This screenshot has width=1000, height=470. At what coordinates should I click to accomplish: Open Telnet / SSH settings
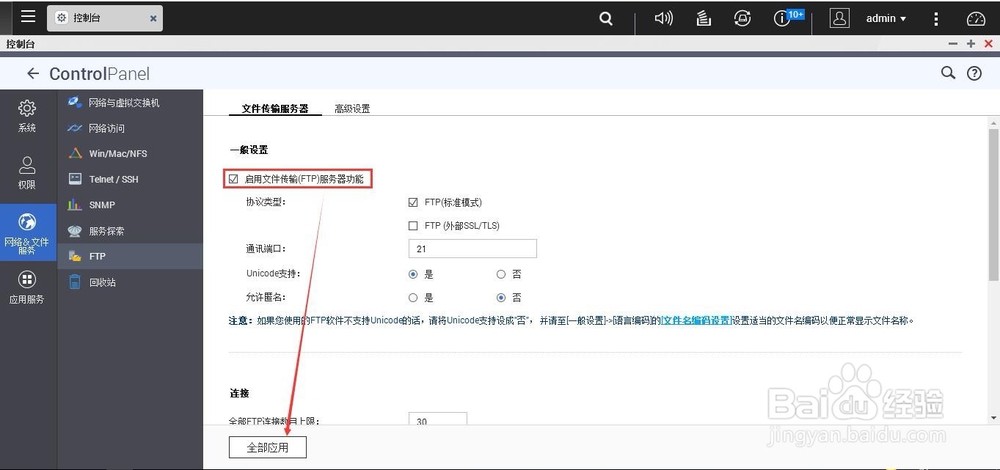130,179
